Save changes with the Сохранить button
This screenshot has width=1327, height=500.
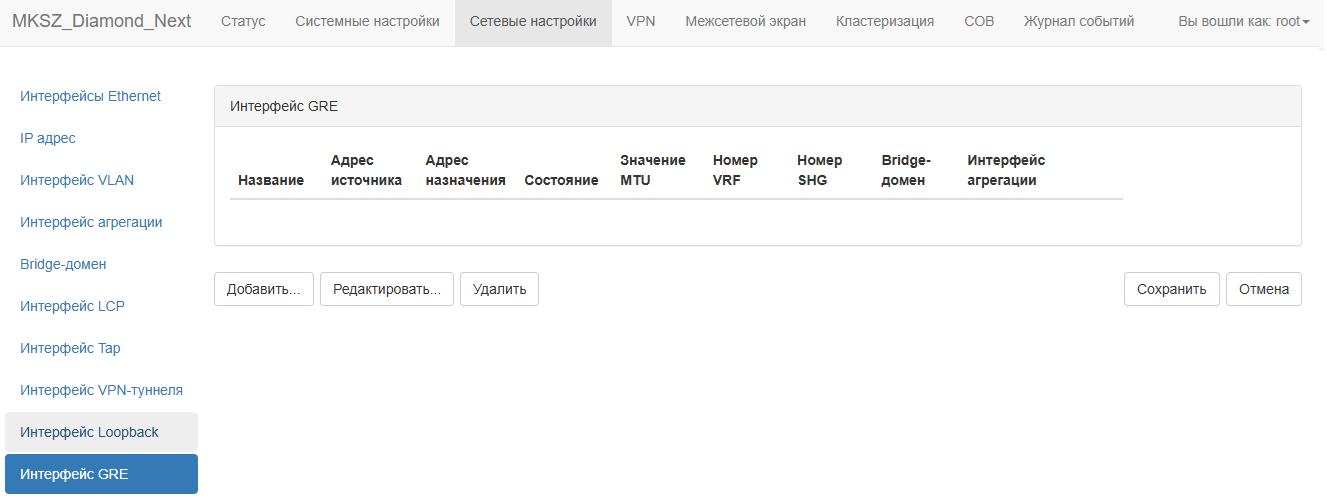1172,289
